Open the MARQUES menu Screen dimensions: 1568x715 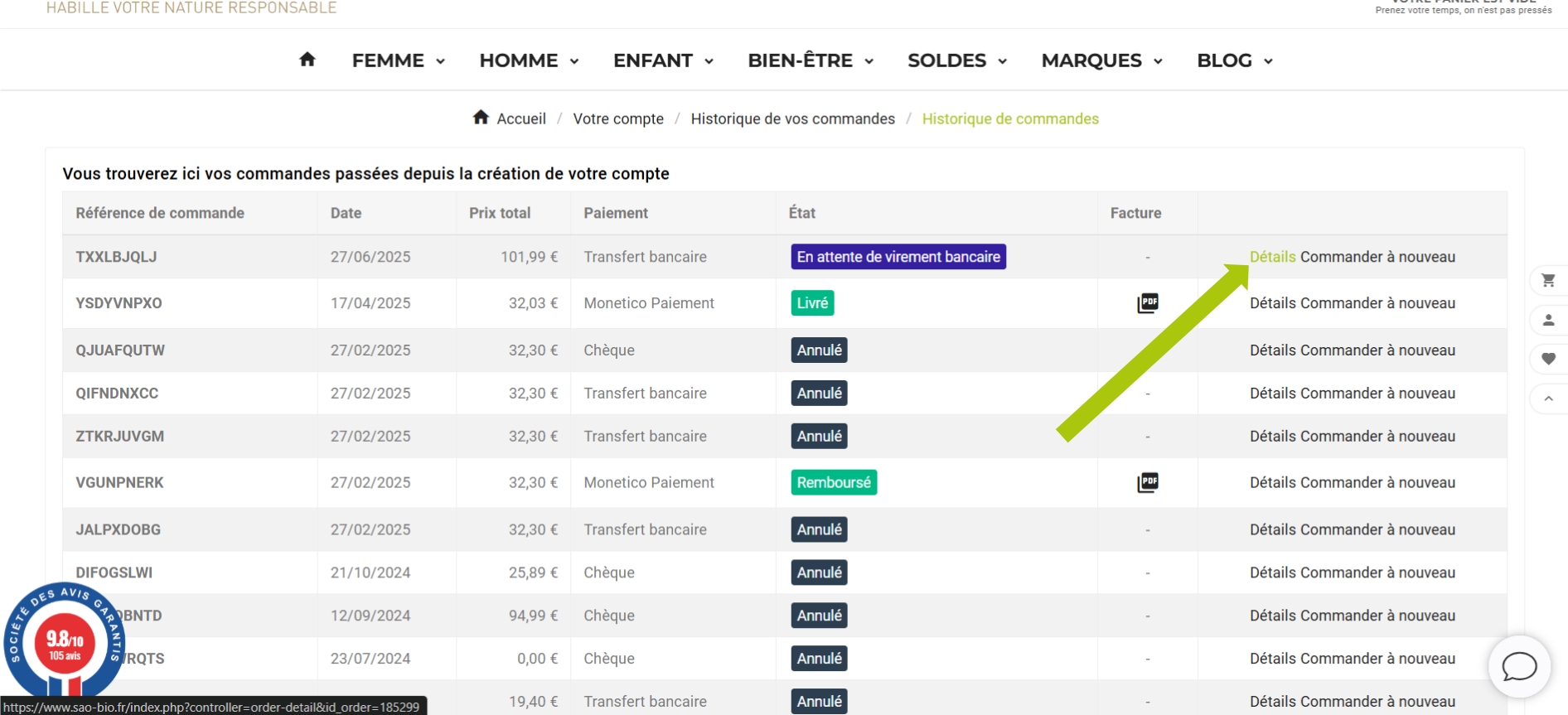tap(1102, 60)
